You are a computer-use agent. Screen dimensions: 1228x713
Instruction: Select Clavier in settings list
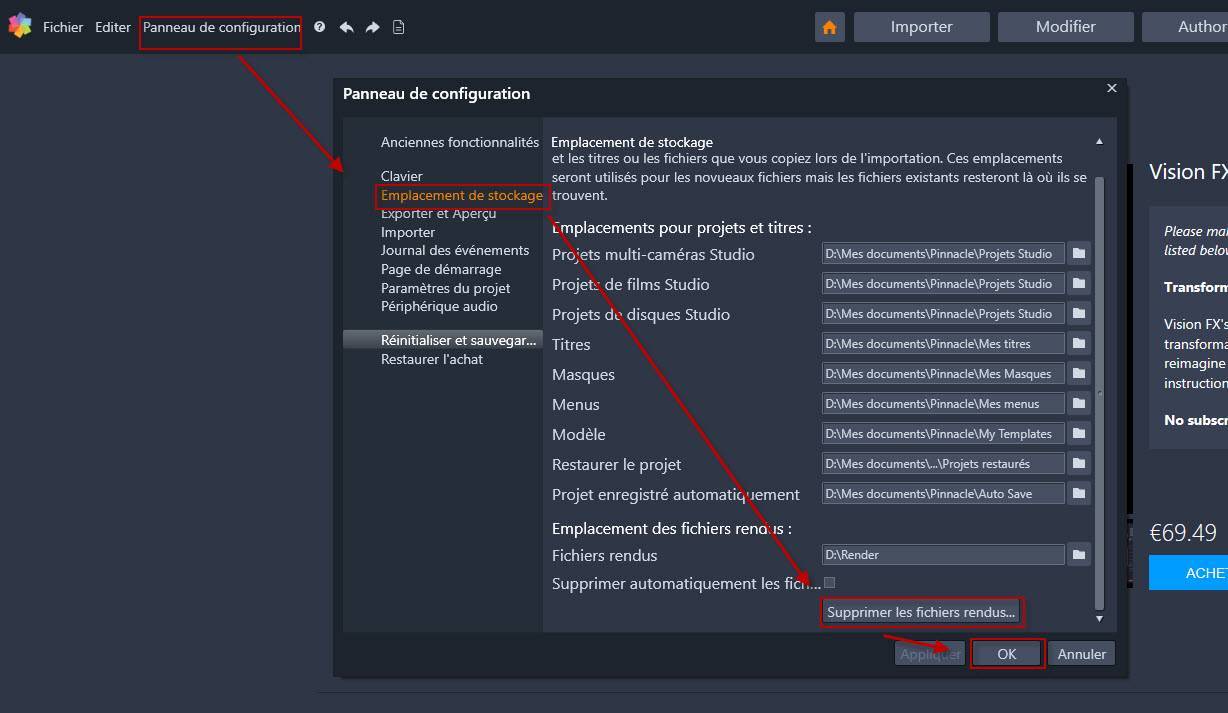tap(402, 176)
